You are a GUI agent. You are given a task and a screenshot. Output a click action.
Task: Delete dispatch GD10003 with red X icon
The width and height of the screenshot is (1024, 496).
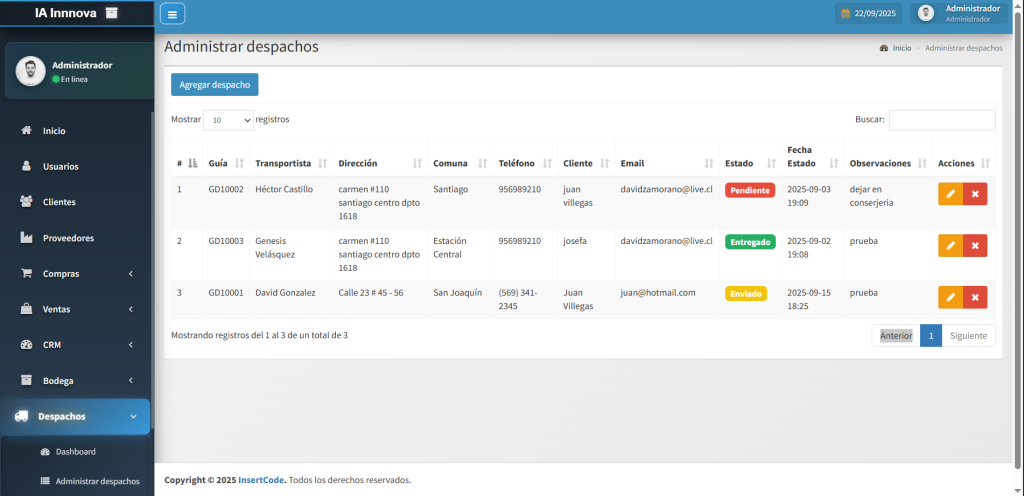coord(975,245)
